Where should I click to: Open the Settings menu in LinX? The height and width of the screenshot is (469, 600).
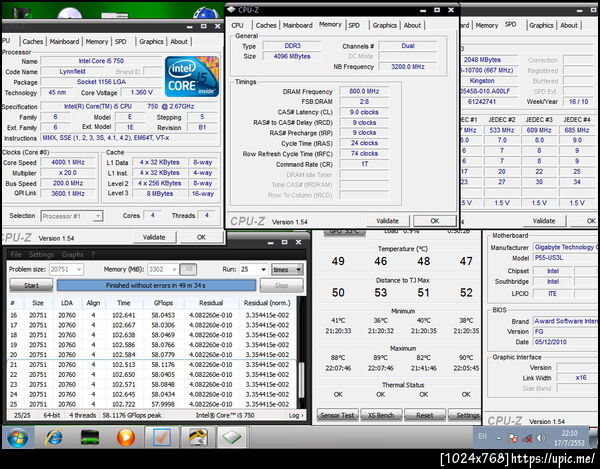click(41, 254)
